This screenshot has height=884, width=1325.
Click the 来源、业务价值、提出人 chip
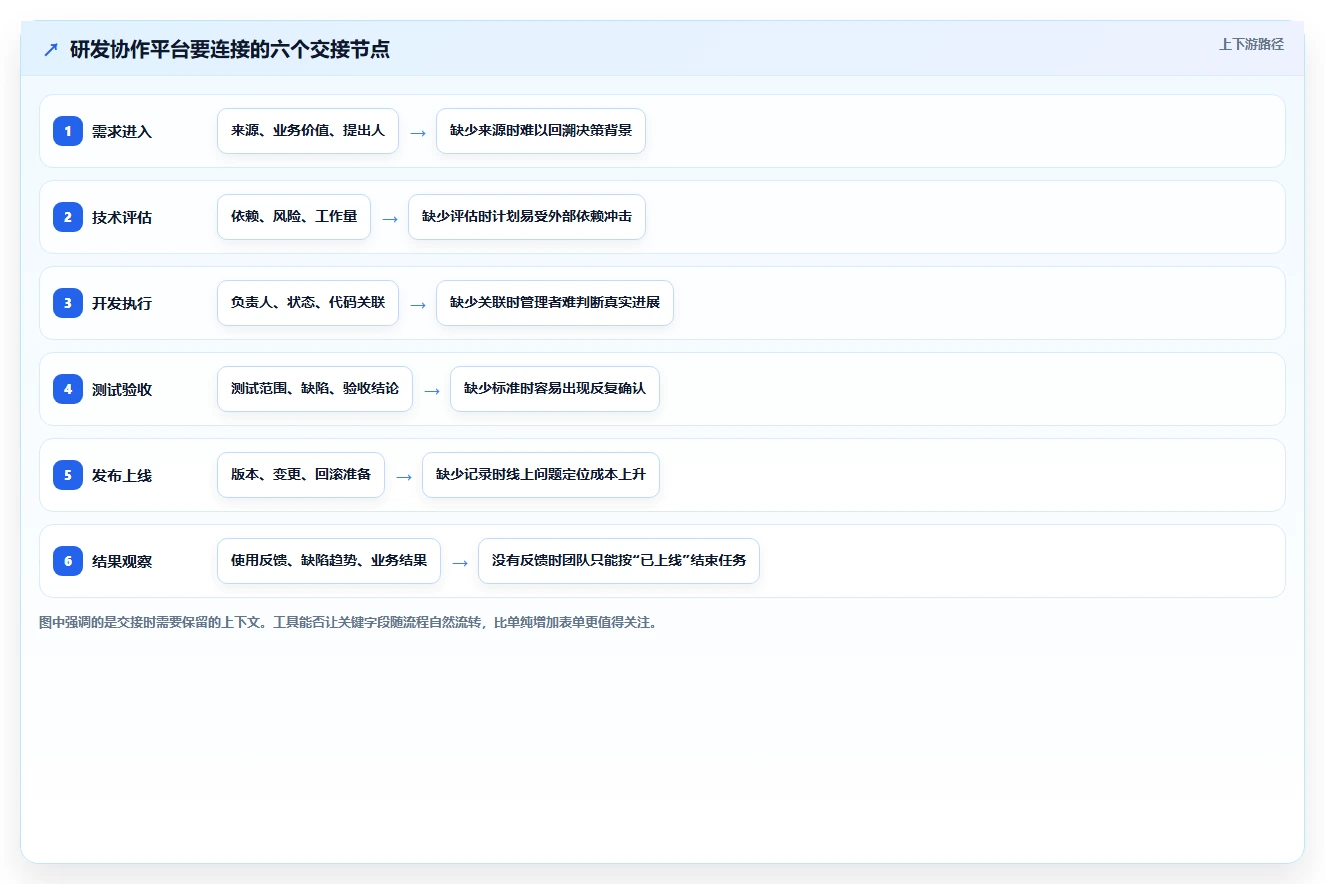[308, 131]
